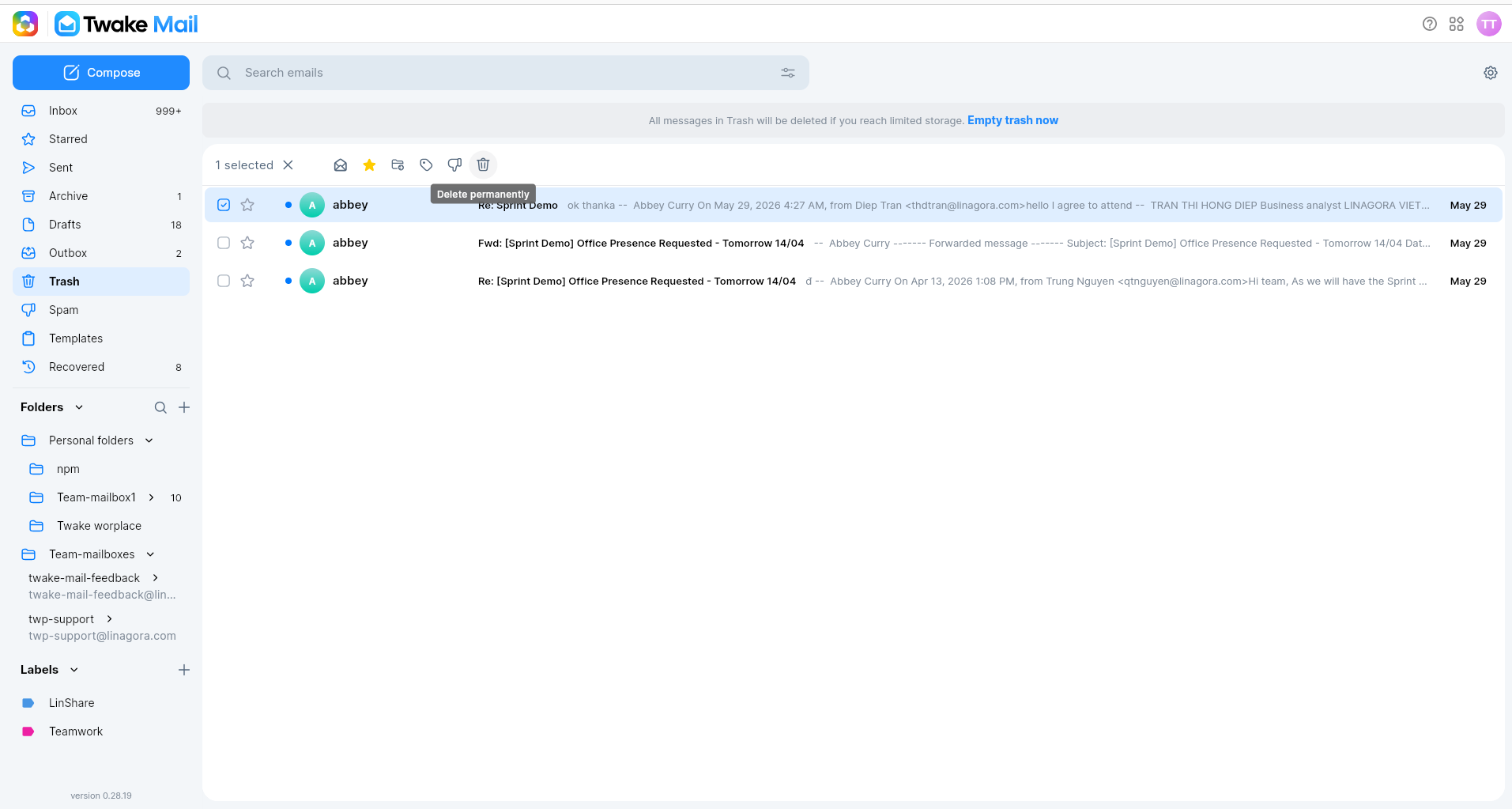The height and width of the screenshot is (809, 1512).
Task: Open the Re: [Sprint Demo] Office Presence email
Action: [854, 281]
